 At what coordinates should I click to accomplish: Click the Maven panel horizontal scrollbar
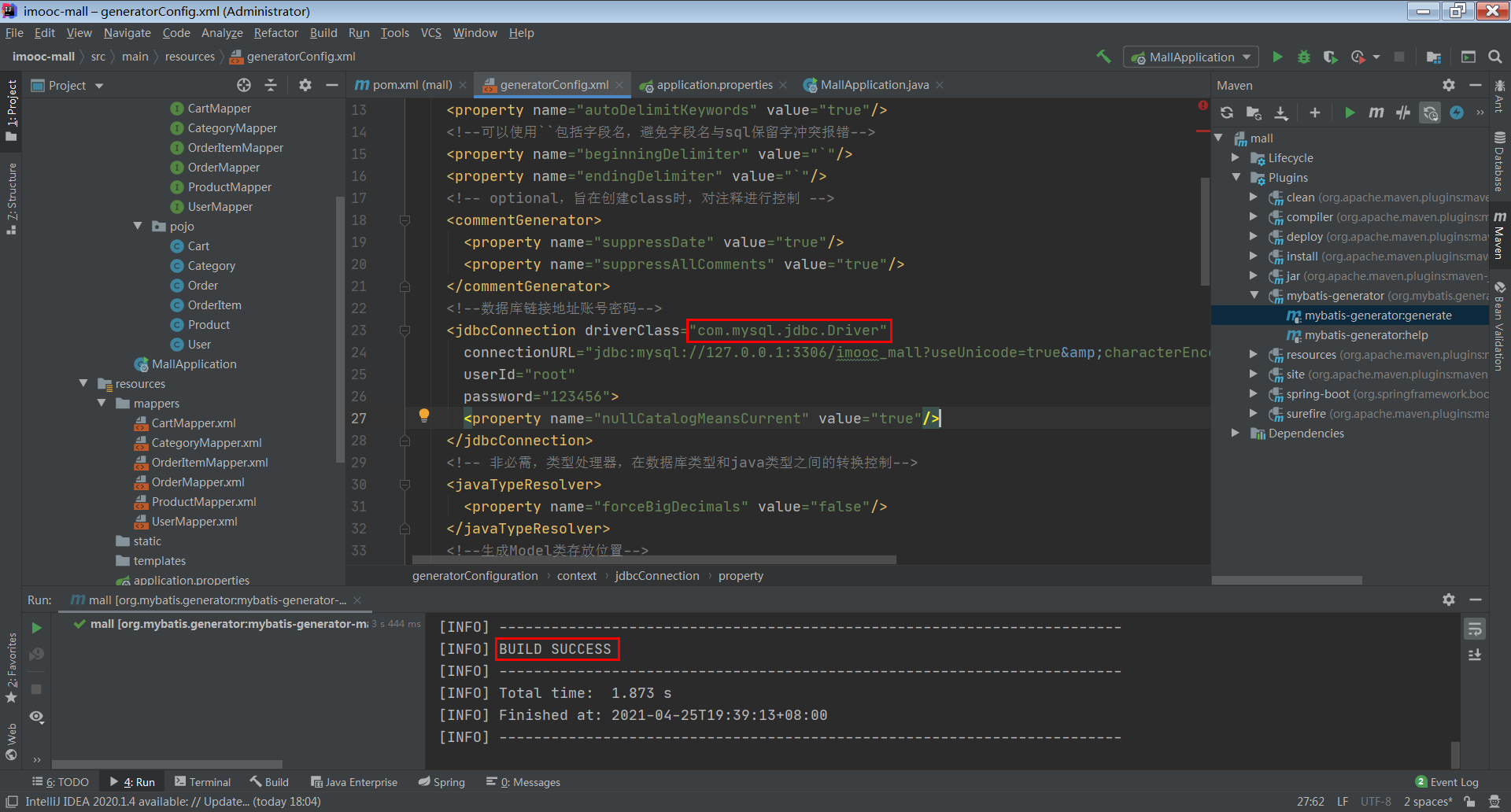(1287, 581)
